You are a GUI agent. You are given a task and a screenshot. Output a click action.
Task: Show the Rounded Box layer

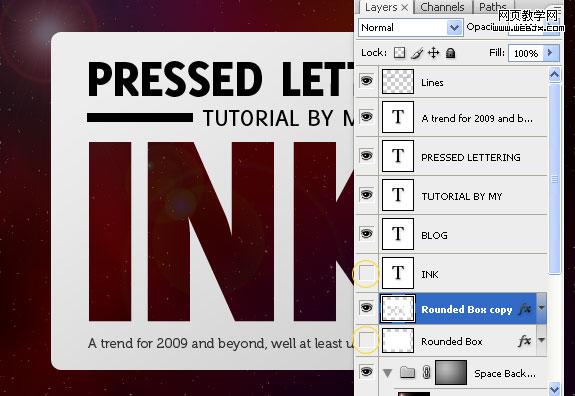pyautogui.click(x=366, y=340)
